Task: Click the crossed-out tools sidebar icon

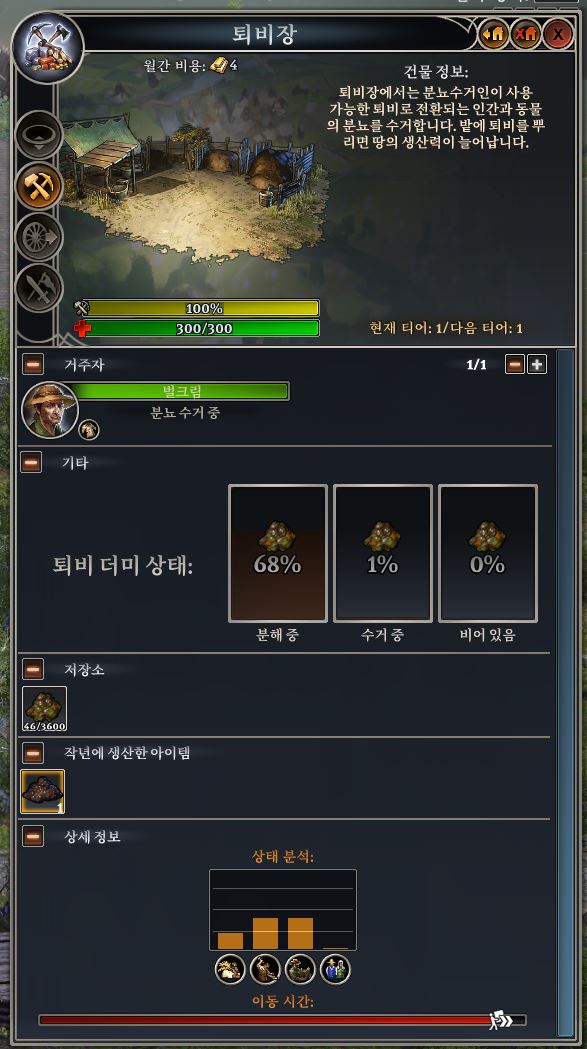Action: click(39, 288)
